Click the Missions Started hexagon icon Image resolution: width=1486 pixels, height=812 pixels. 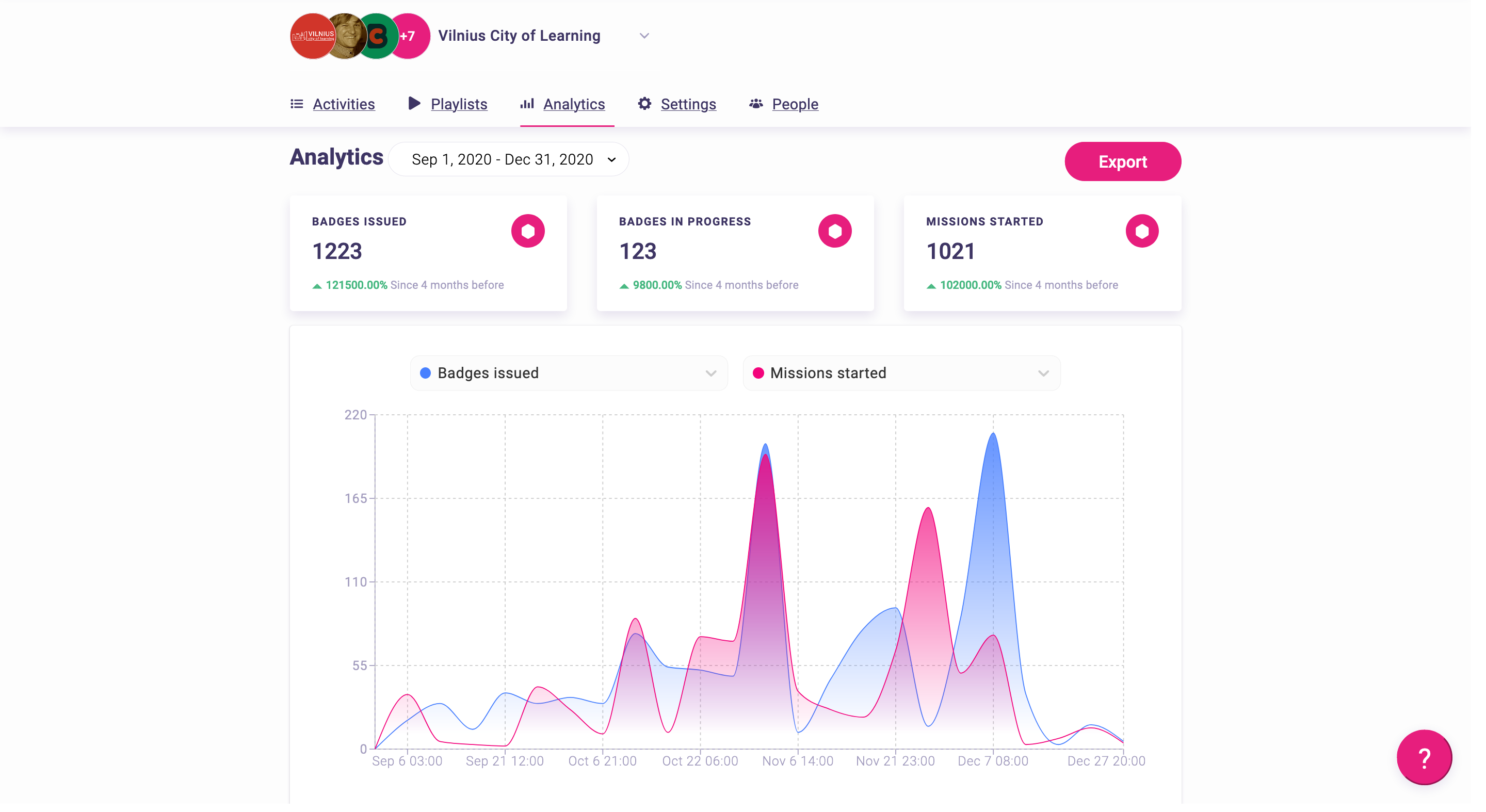click(x=1142, y=231)
